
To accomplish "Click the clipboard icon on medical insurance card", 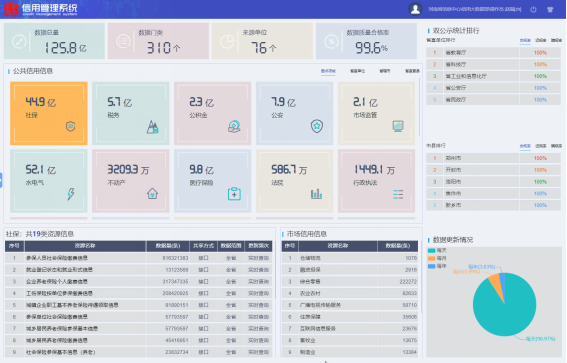I will 234,193.
